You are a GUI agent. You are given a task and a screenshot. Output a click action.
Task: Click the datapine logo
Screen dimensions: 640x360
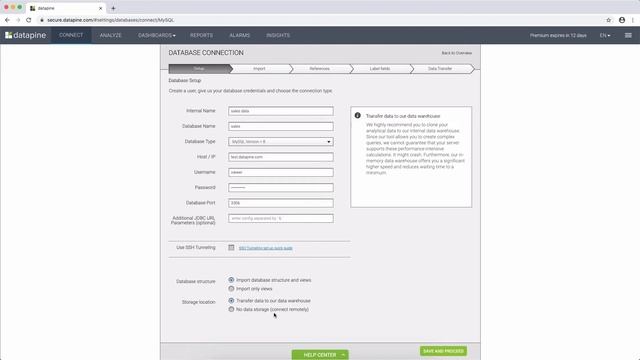(x=25, y=35)
